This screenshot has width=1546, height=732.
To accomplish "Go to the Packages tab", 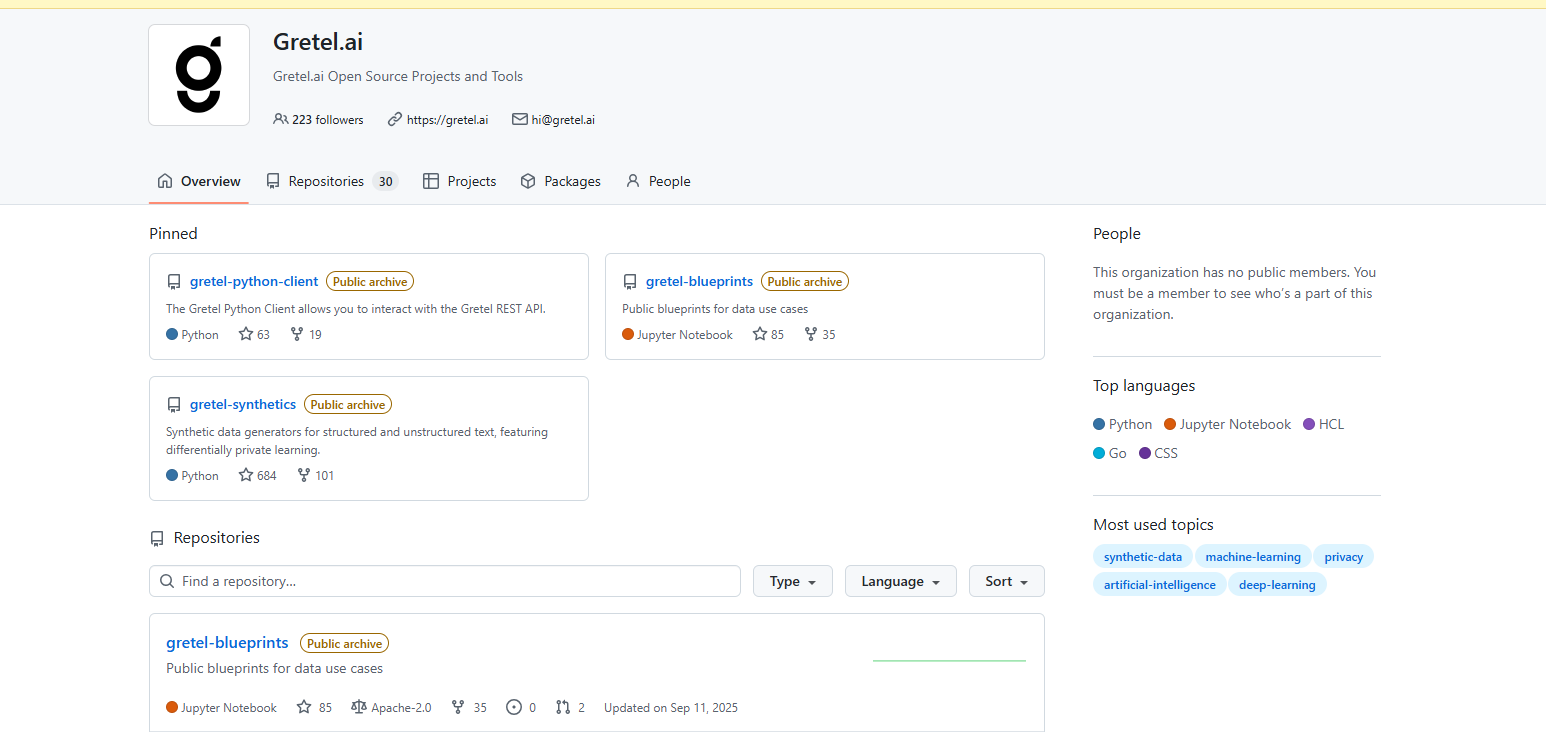I will (x=561, y=181).
